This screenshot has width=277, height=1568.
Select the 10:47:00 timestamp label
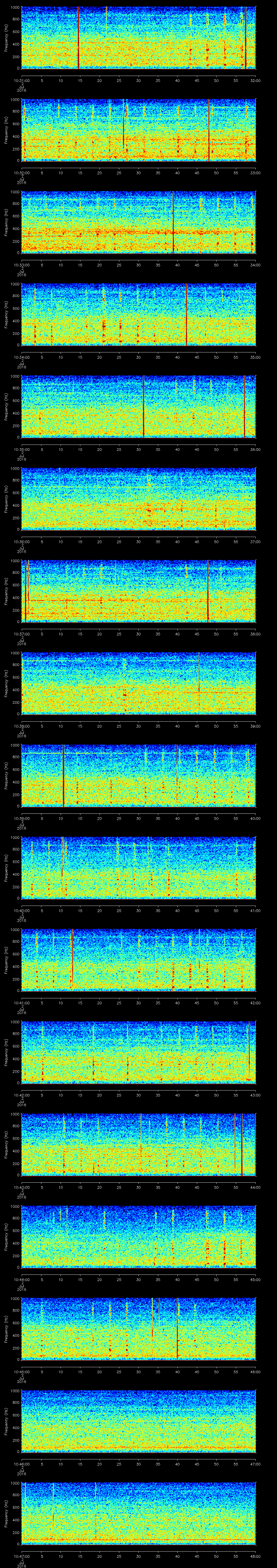click(x=22, y=1555)
